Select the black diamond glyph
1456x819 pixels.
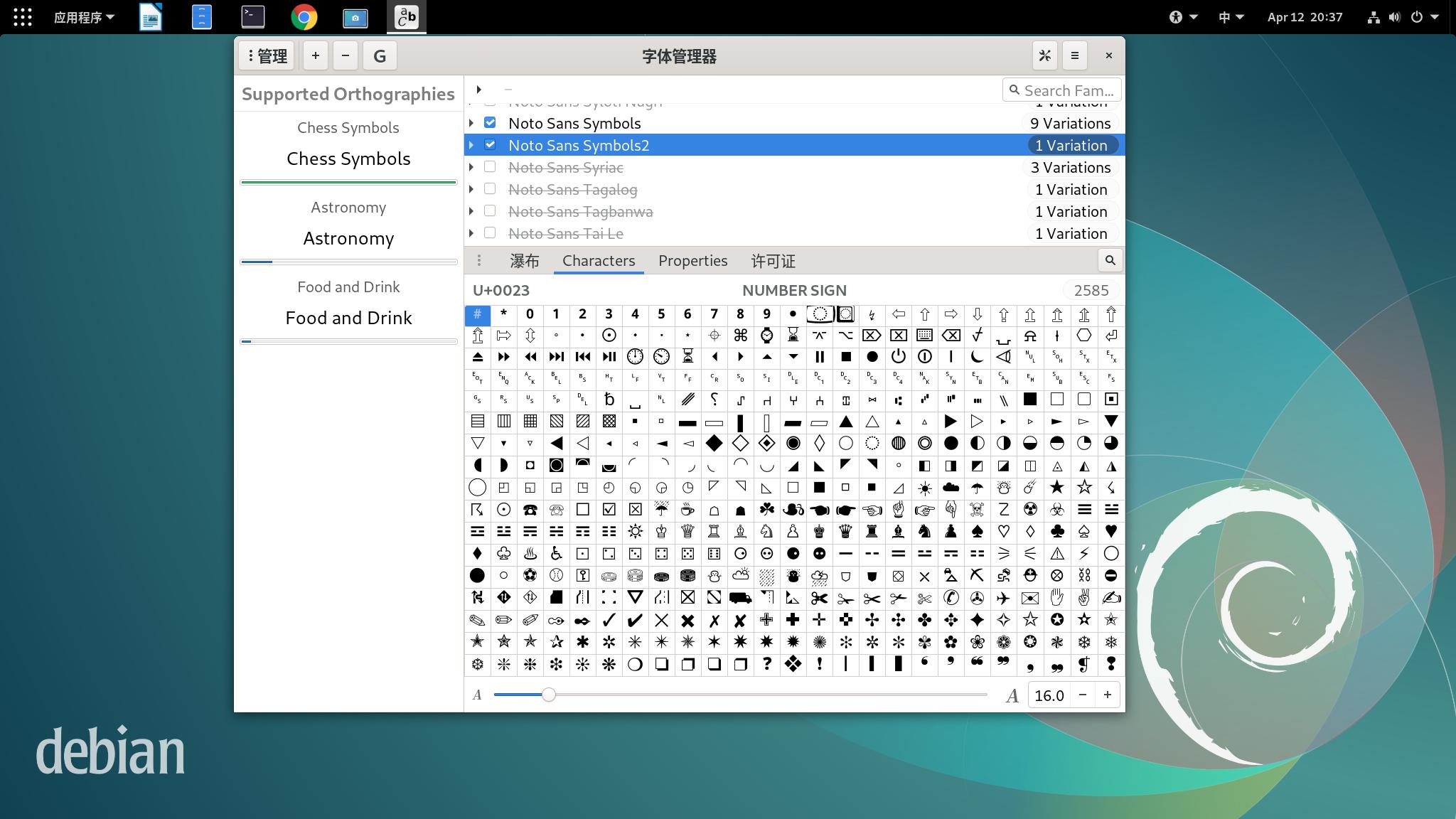(x=714, y=443)
